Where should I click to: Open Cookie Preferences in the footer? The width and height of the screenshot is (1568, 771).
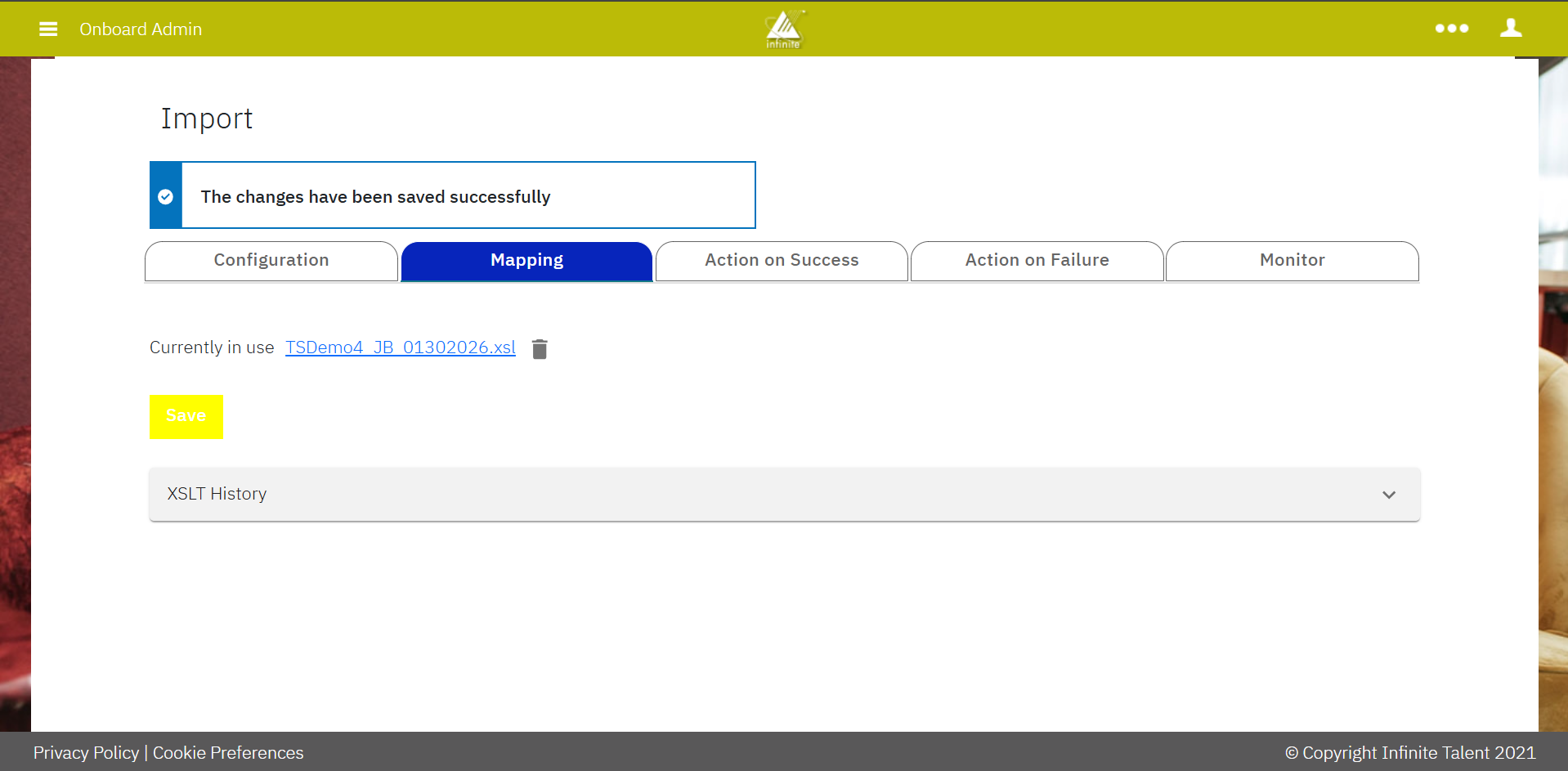point(228,752)
